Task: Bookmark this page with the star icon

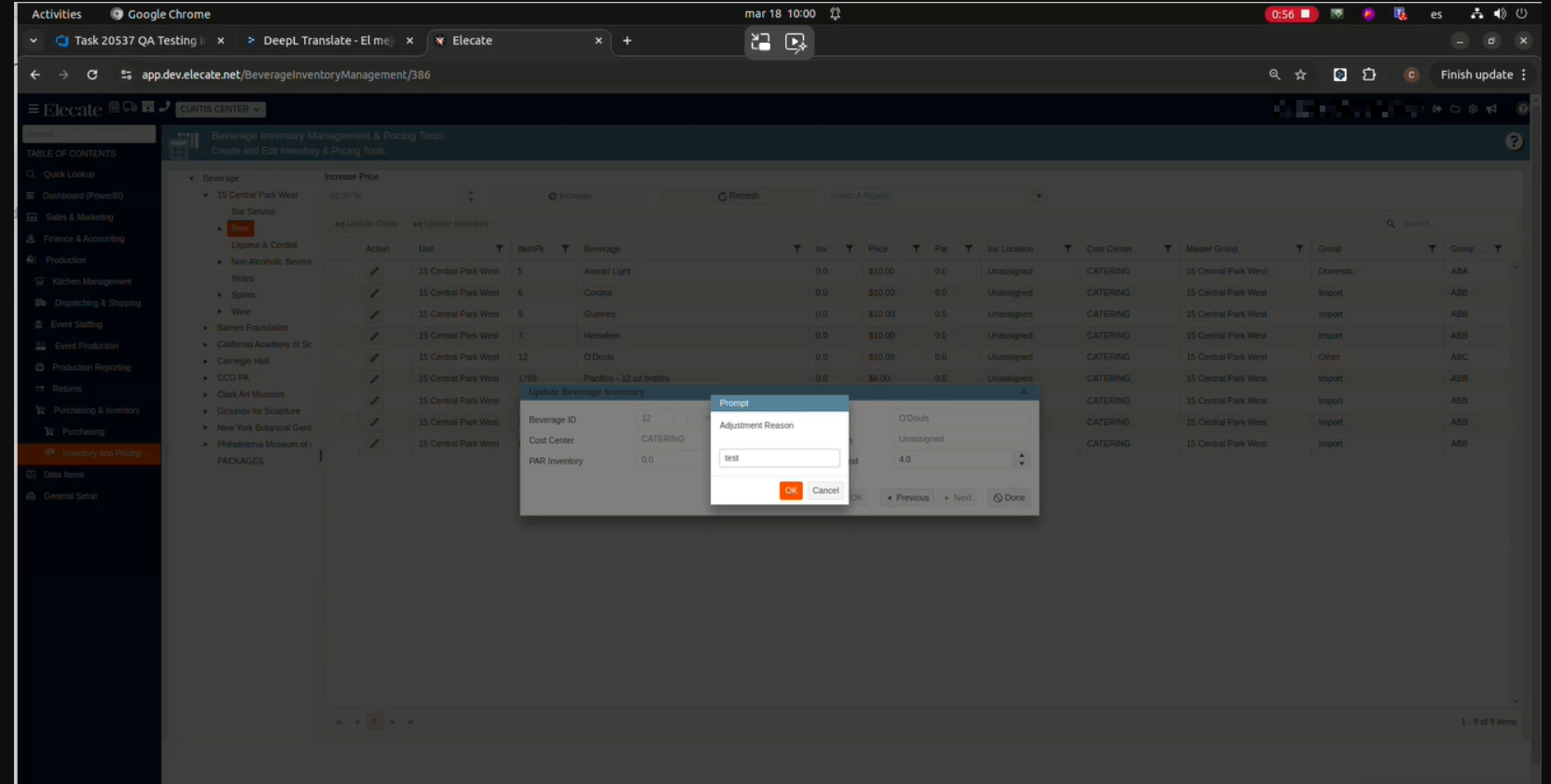Action: tap(1300, 75)
